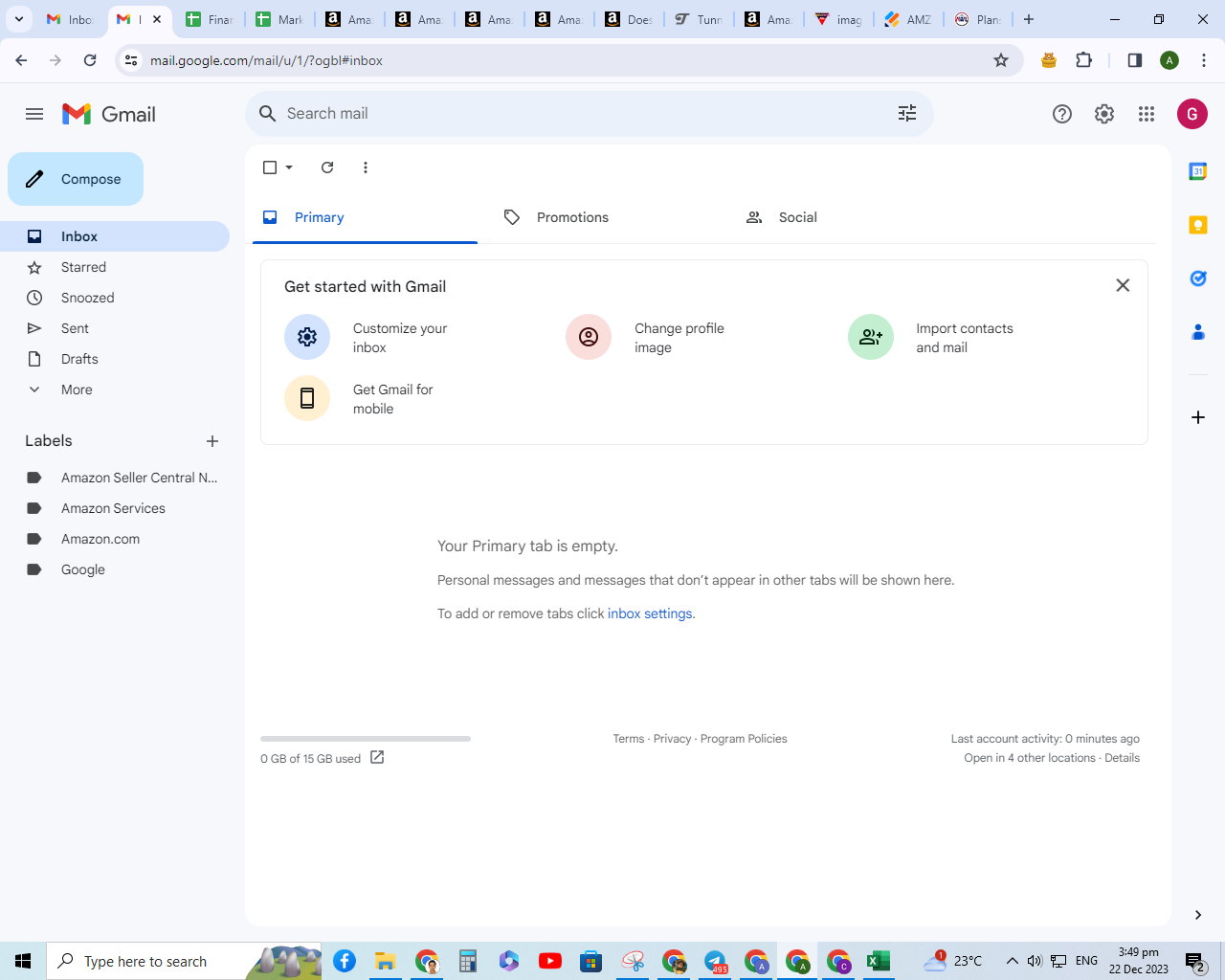Open the Google apps grid
Screen dimensions: 1225x980
[x=1147, y=114]
